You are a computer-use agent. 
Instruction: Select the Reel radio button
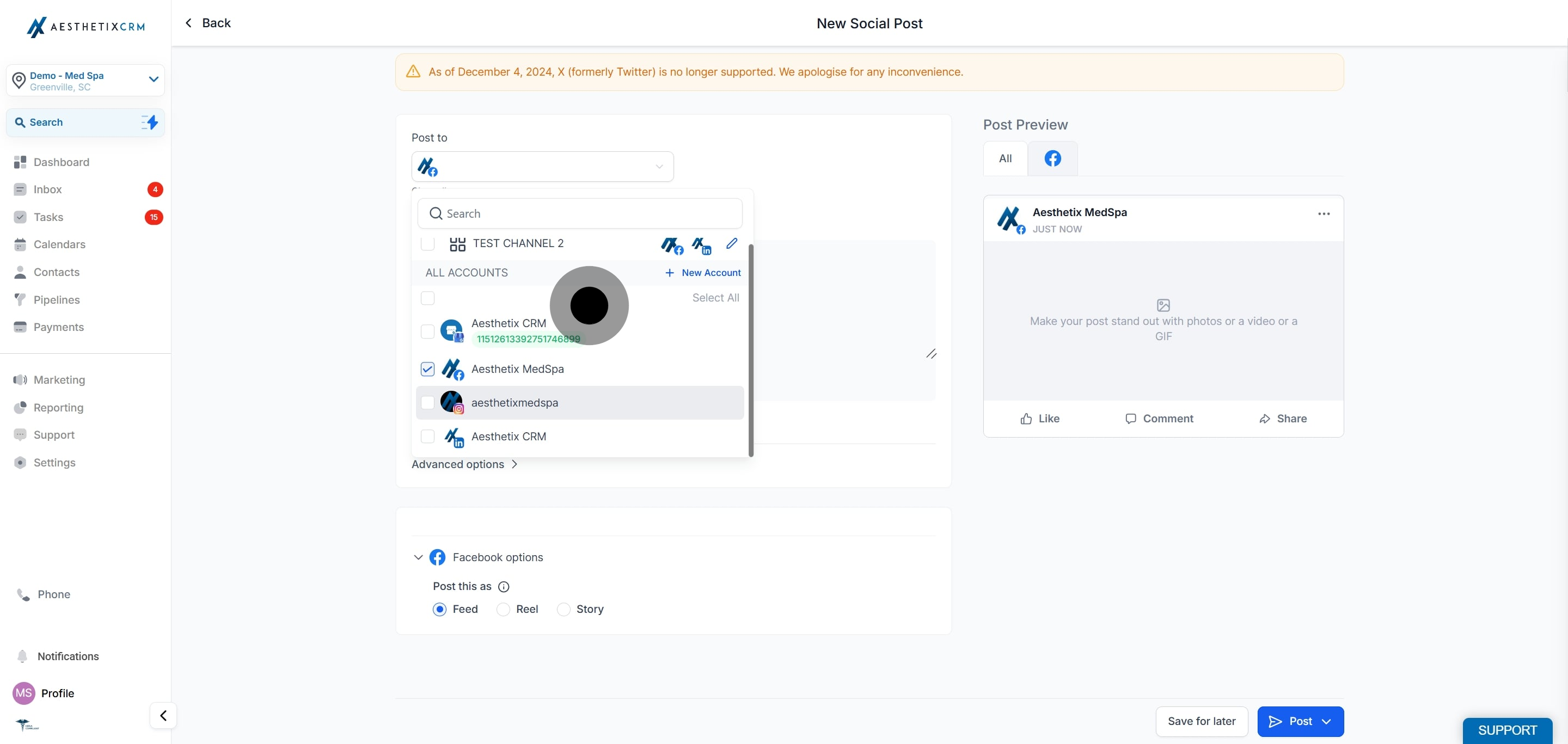click(x=503, y=609)
